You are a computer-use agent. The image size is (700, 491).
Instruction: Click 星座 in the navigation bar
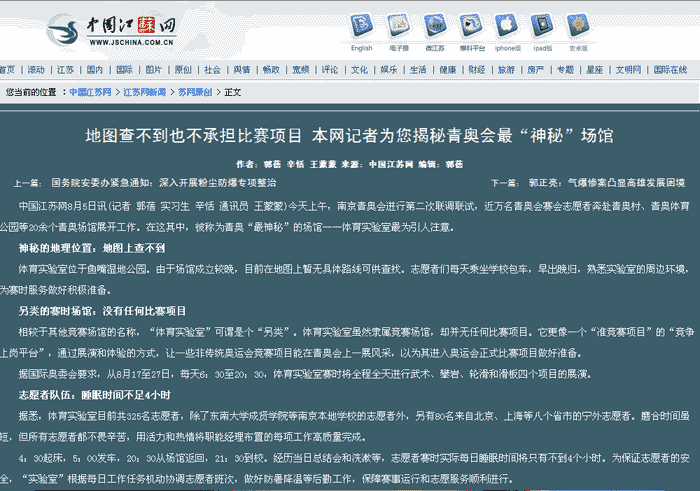tap(594, 70)
